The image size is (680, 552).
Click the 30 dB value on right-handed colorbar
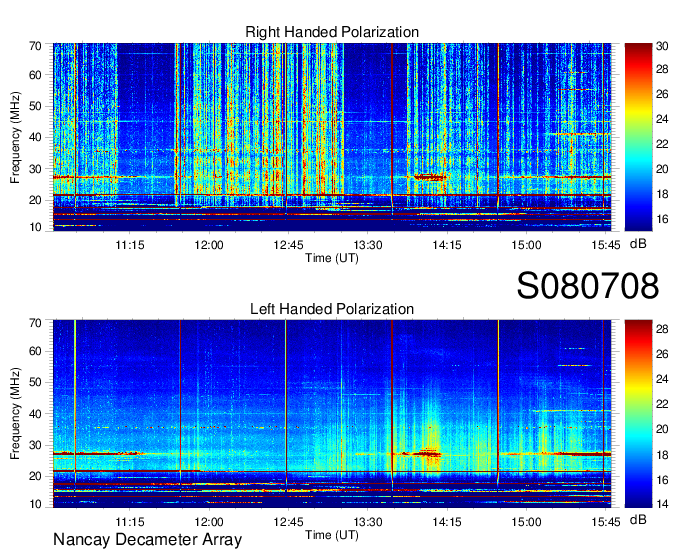662,46
